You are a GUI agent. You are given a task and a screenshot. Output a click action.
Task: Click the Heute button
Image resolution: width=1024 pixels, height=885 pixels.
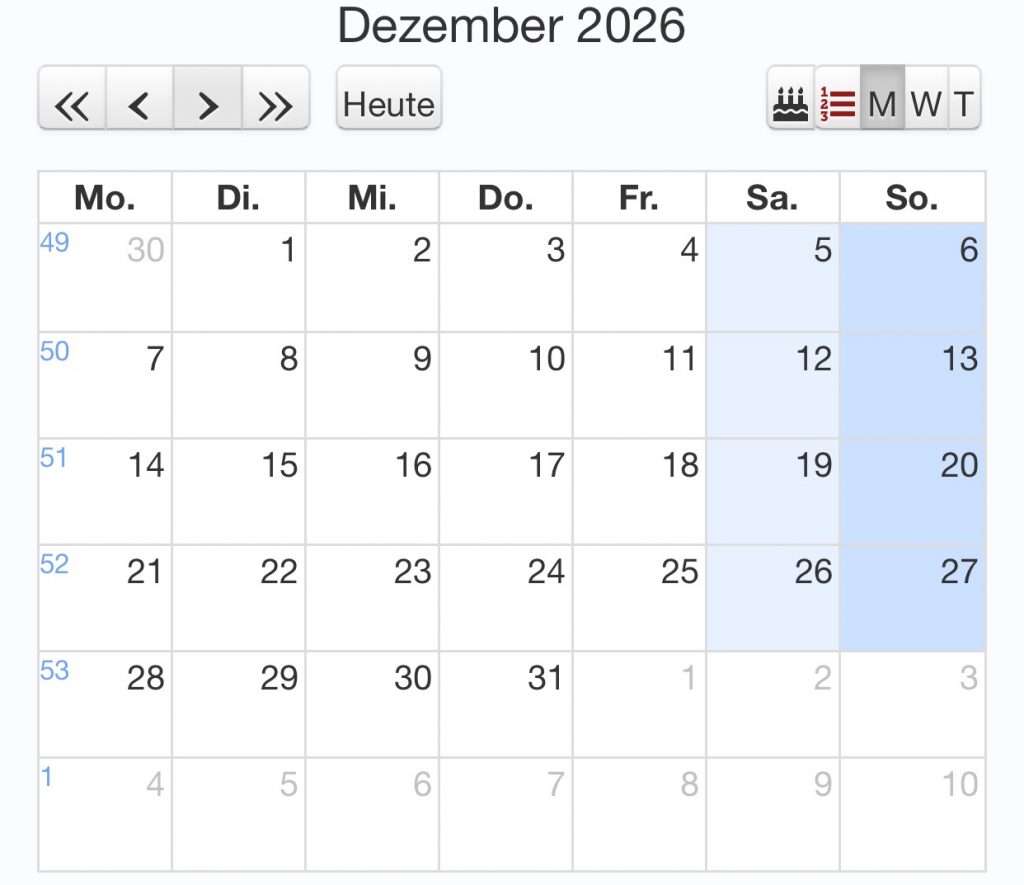point(389,101)
